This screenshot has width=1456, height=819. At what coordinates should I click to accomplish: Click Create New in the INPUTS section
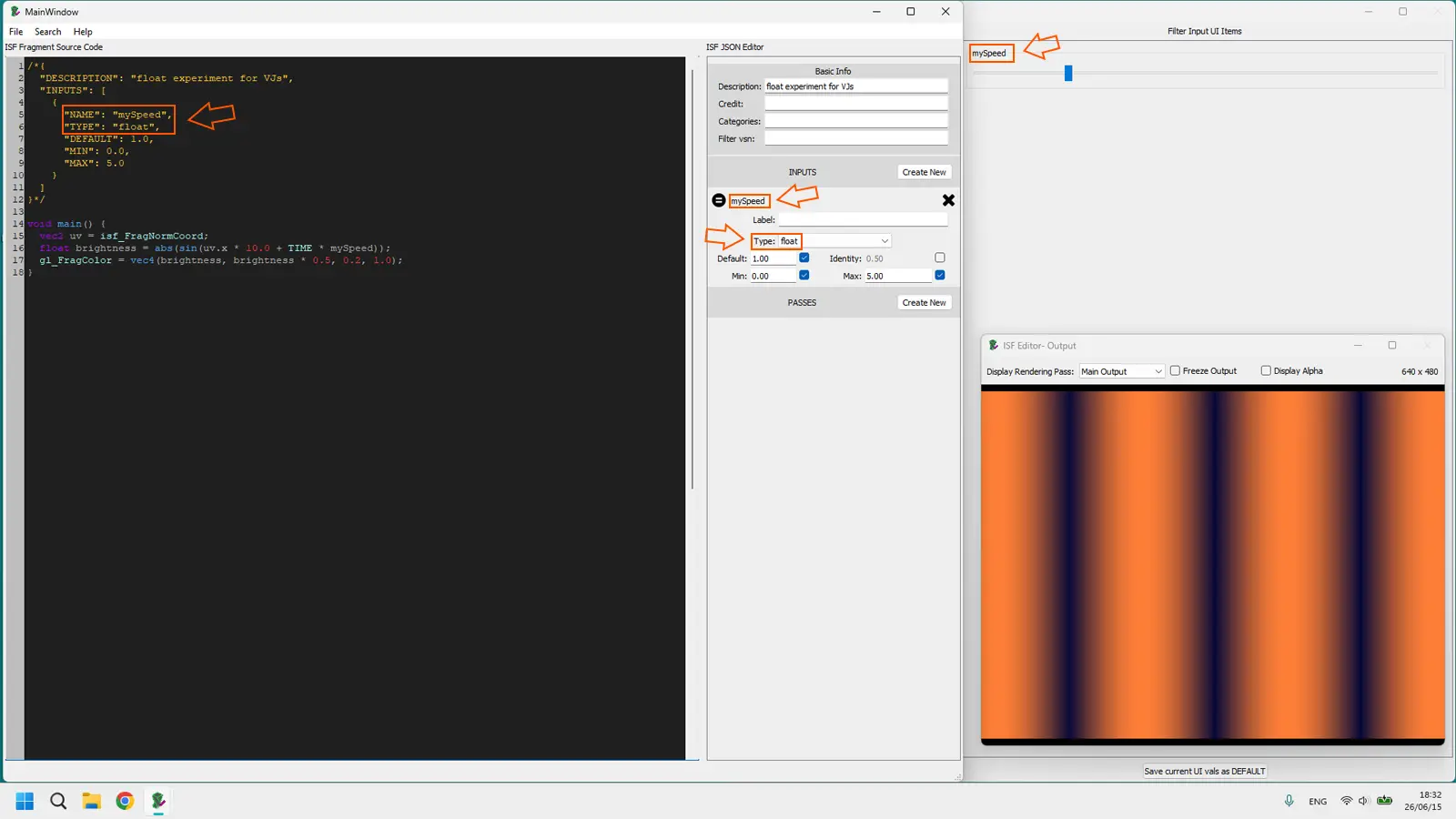(x=924, y=172)
